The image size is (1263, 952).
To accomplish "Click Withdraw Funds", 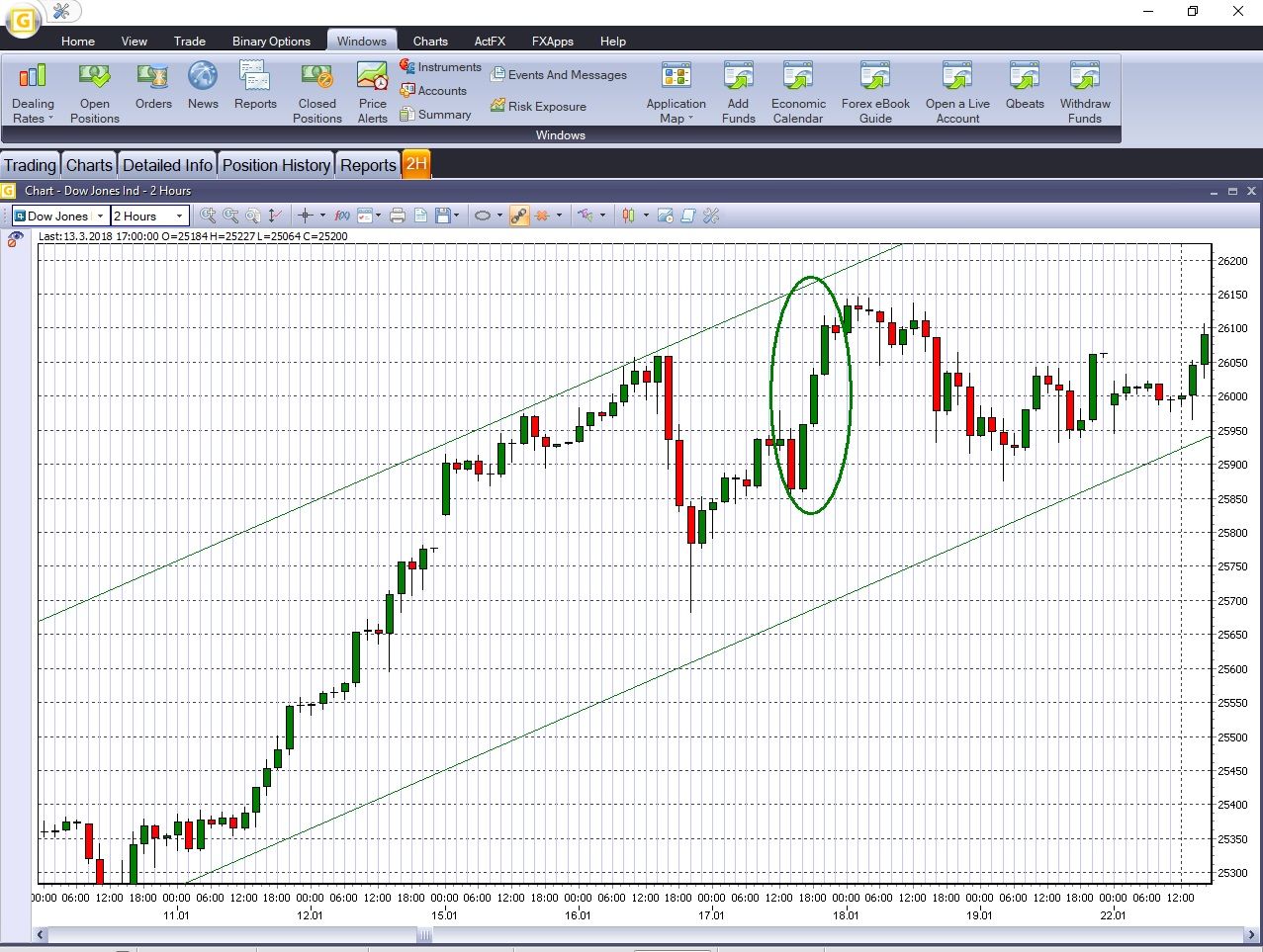I will coord(1085,92).
